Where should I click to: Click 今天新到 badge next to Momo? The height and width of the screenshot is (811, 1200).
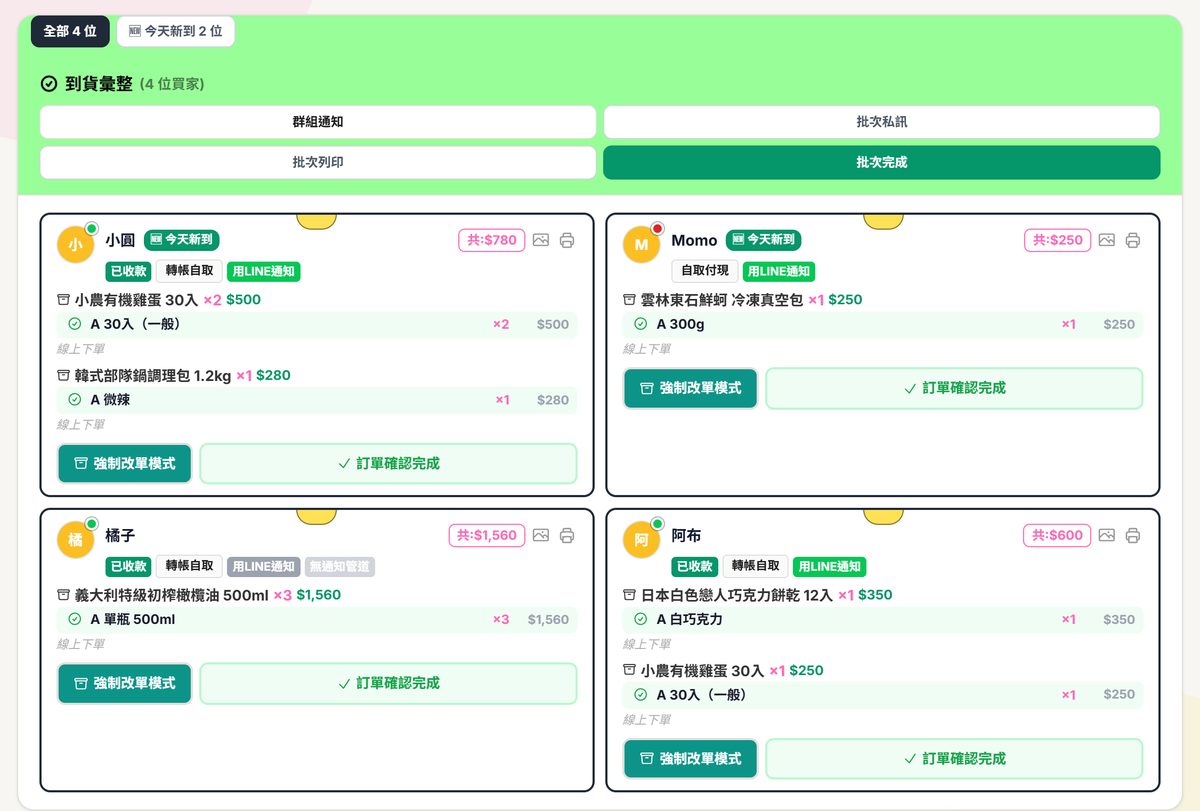tap(764, 240)
